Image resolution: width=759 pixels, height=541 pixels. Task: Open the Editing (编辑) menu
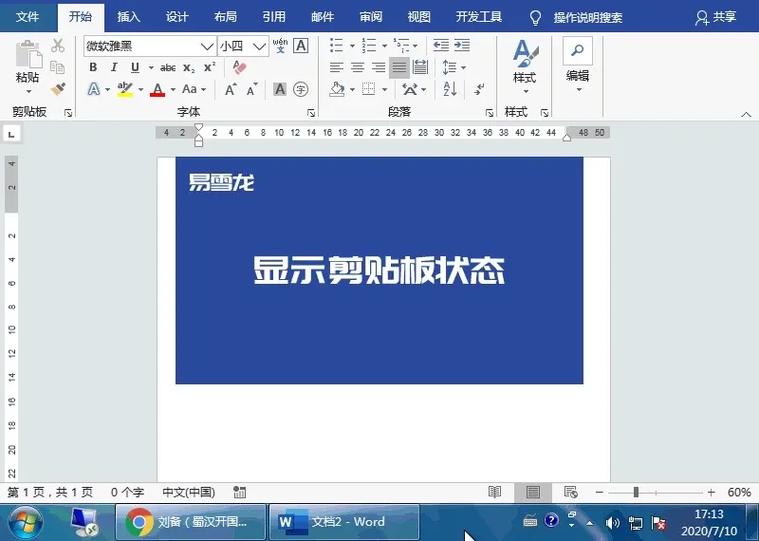pyautogui.click(x=577, y=65)
